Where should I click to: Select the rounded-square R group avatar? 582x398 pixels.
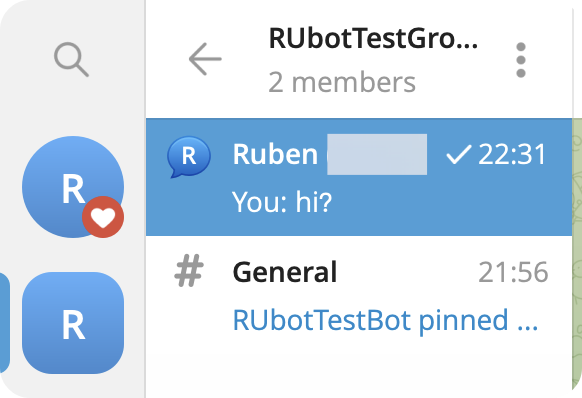(x=73, y=323)
